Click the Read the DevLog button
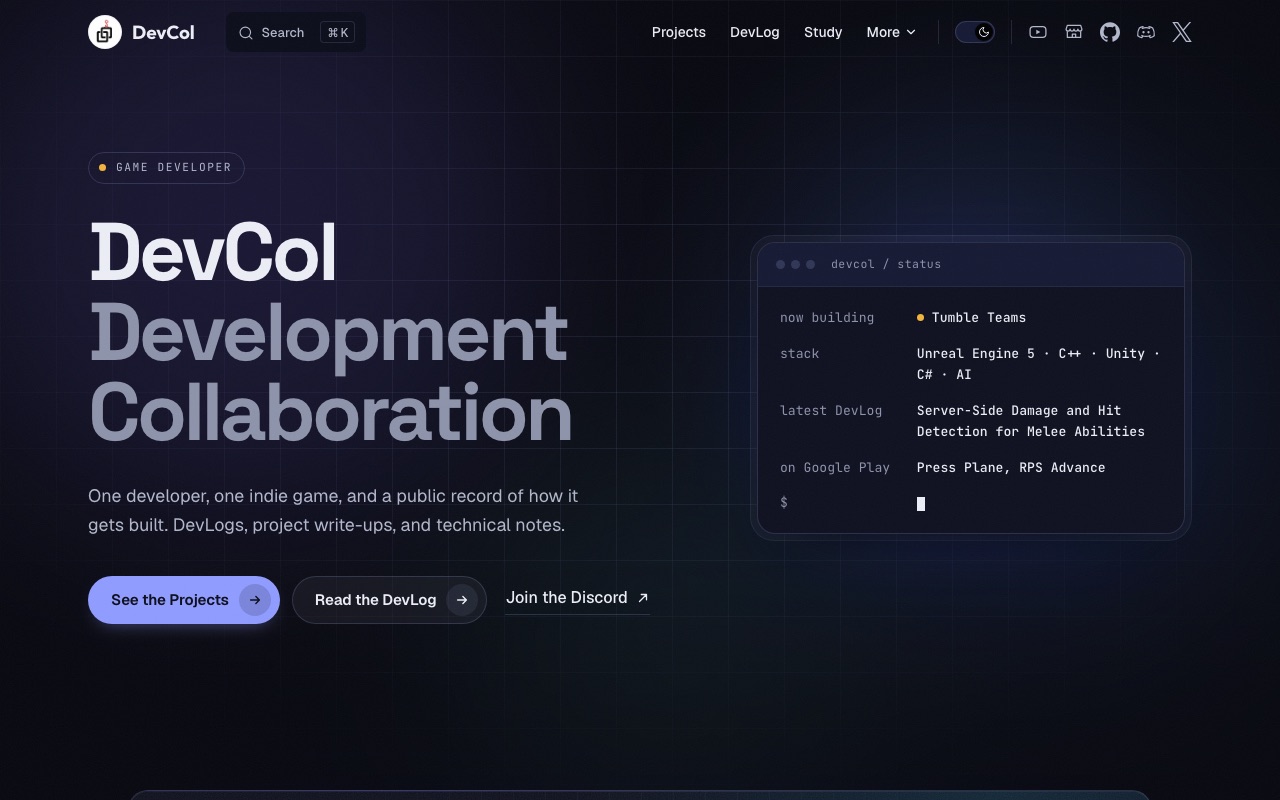This screenshot has width=1280, height=800. pyautogui.click(x=389, y=600)
